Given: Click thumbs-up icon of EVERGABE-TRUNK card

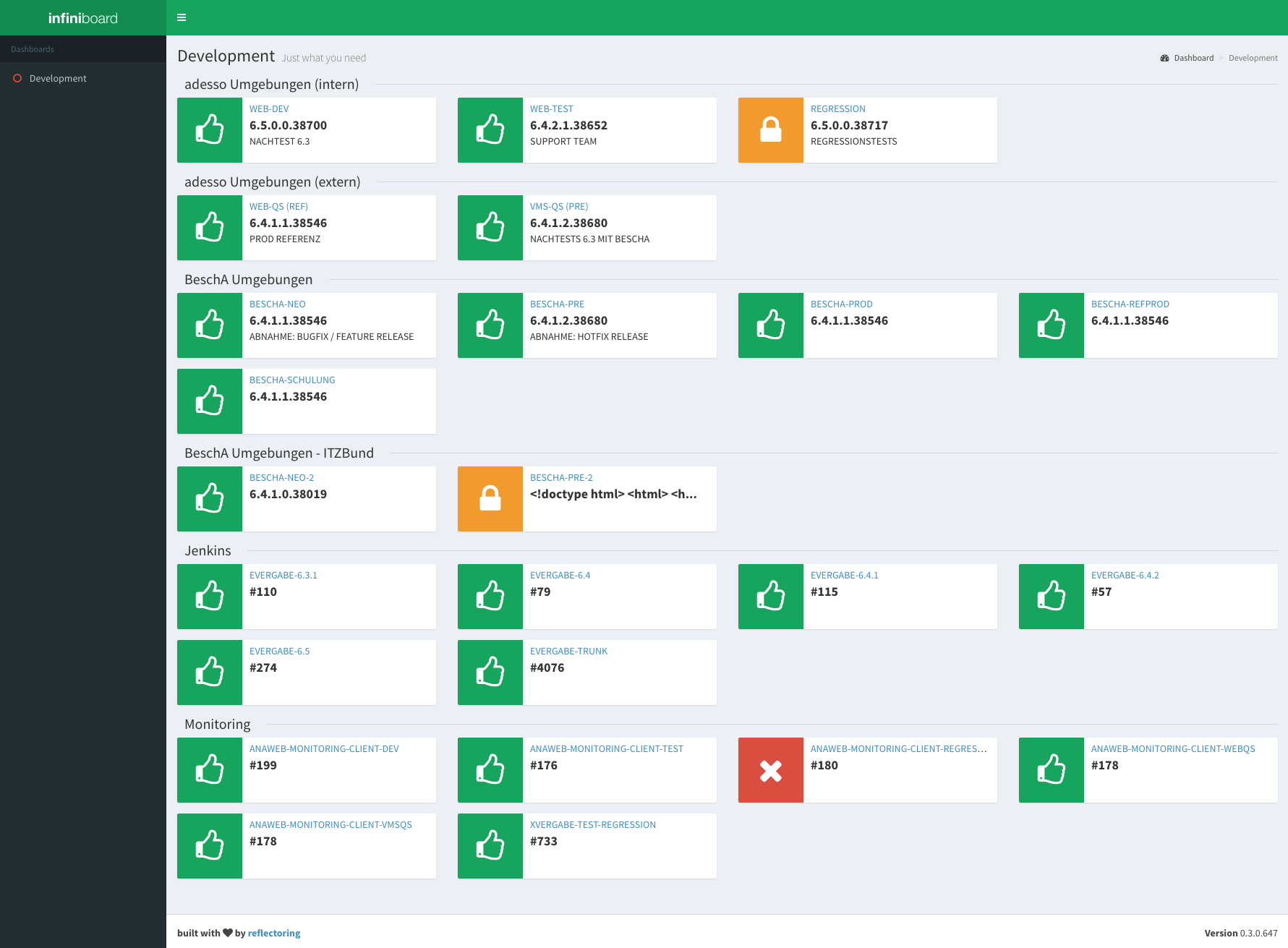Looking at the screenshot, I should pyautogui.click(x=490, y=672).
